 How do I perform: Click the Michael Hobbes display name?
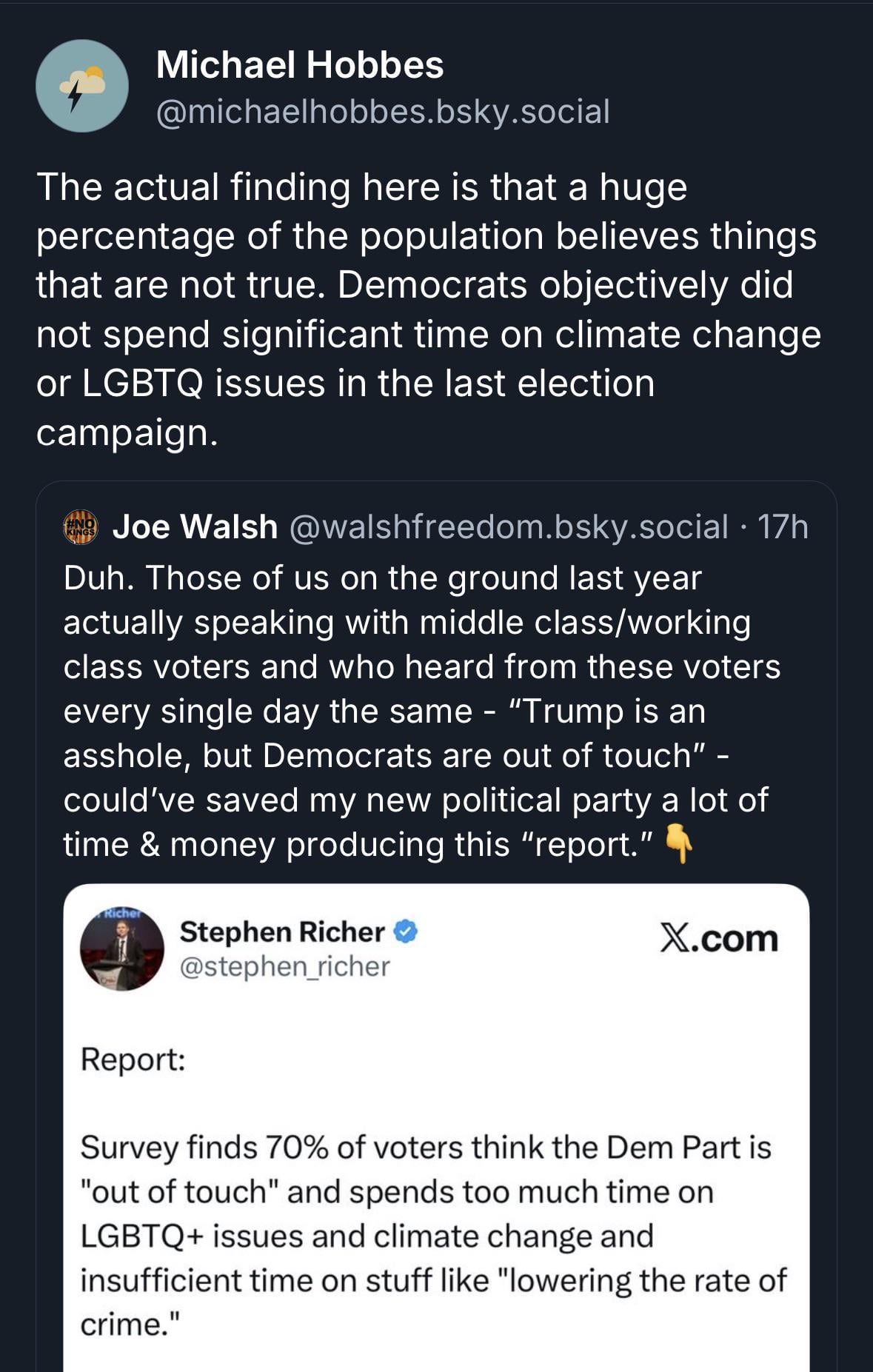(300, 65)
